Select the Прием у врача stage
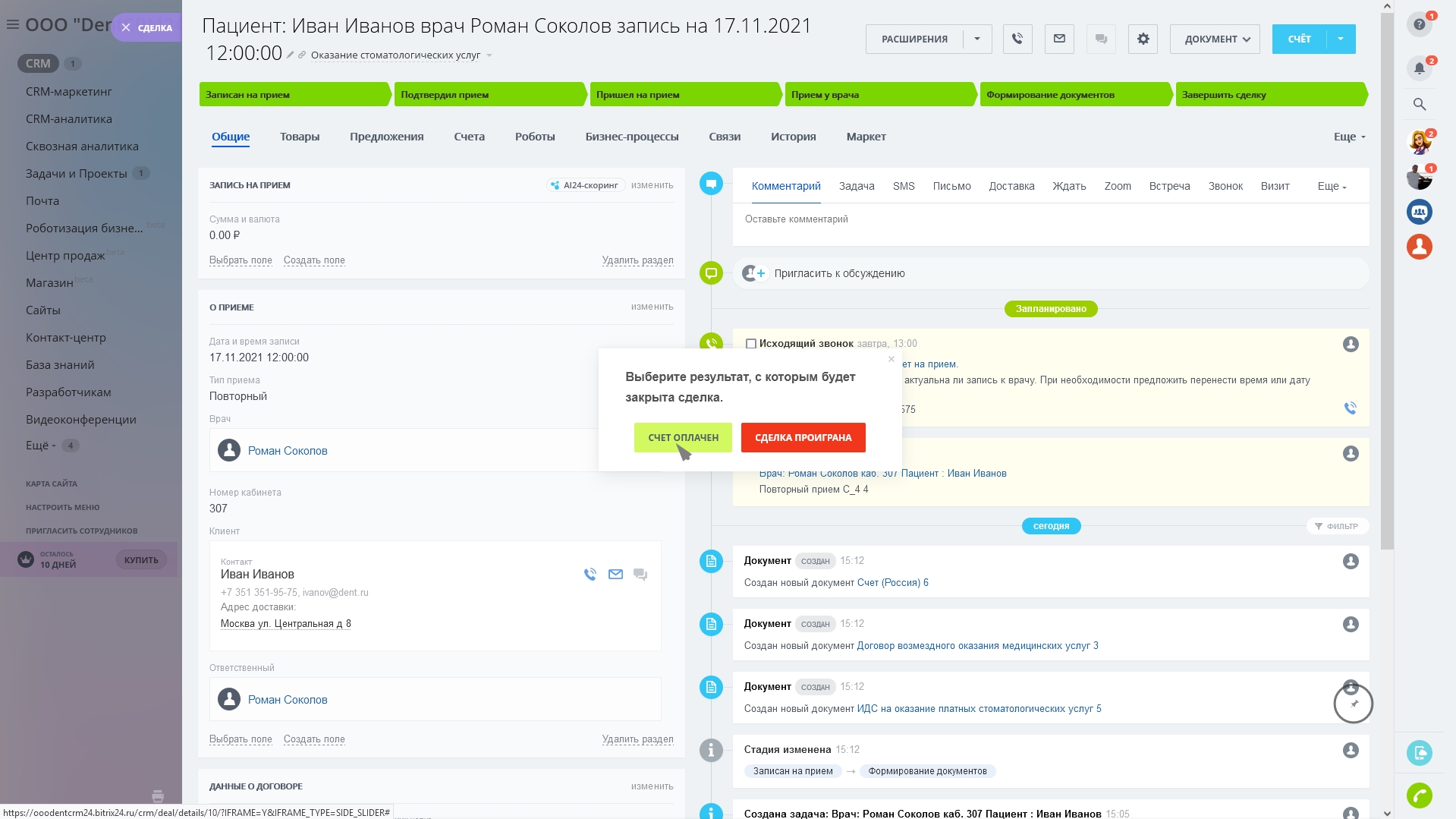Screen dimensions: 1456x819 [x=881, y=95]
